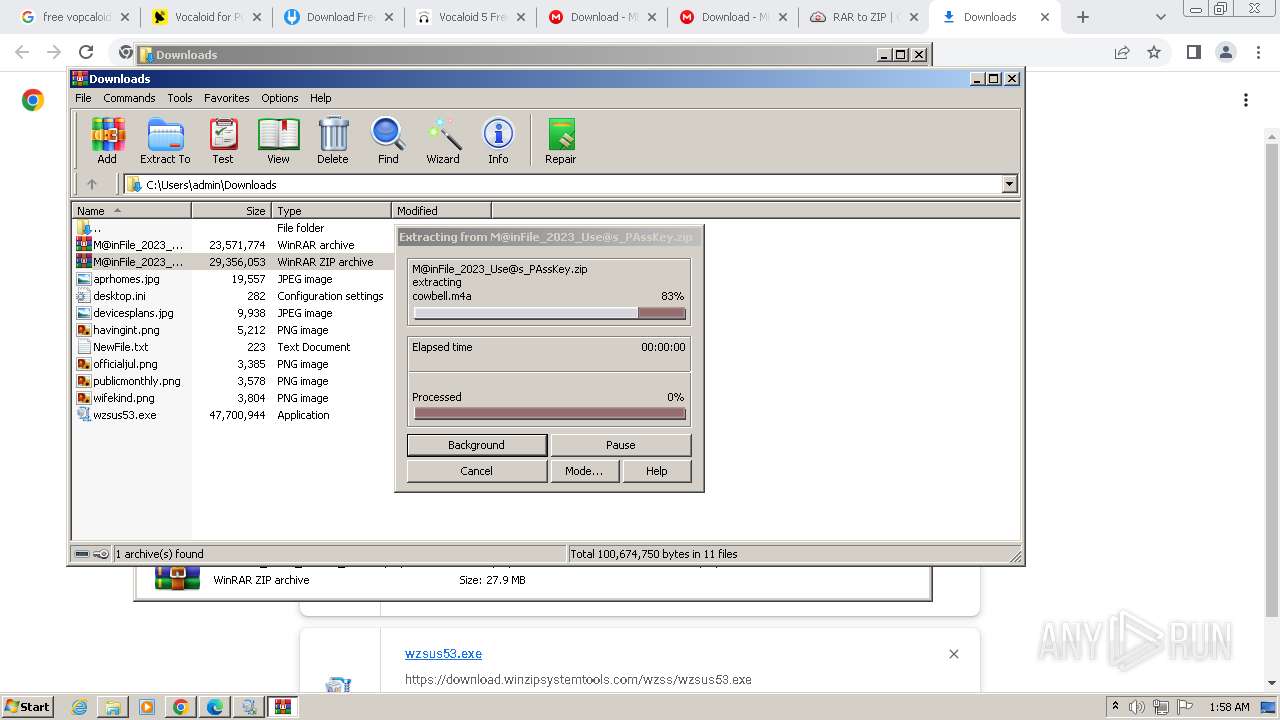Click the Chrome icon in taskbar

click(x=180, y=707)
